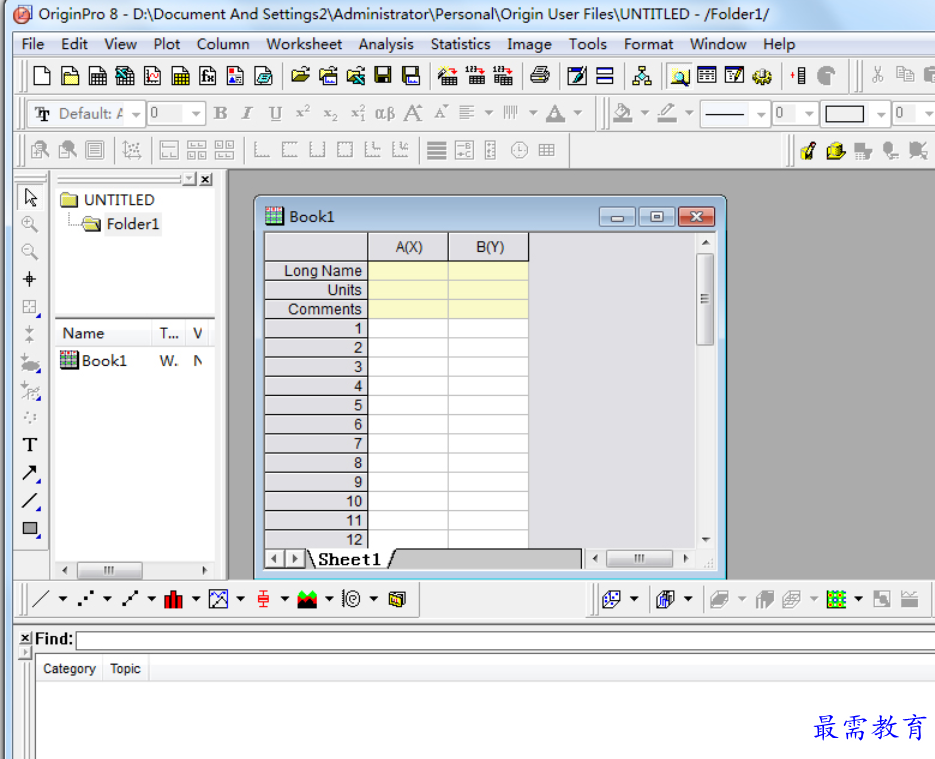
Task: Open the Worksheet menu
Action: (304, 44)
